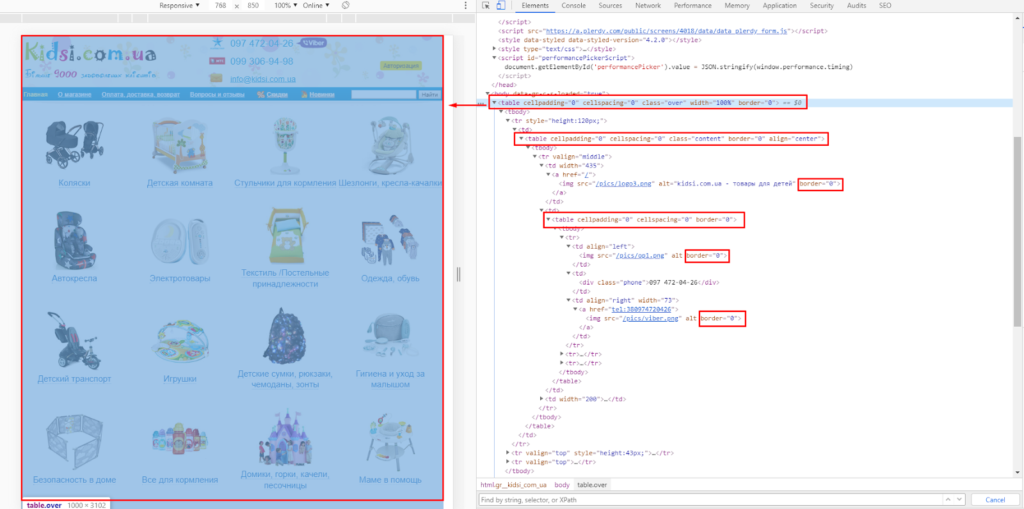The height and width of the screenshot is (509, 1024).
Task: Click the Автокресла car seat image
Action: (74, 238)
